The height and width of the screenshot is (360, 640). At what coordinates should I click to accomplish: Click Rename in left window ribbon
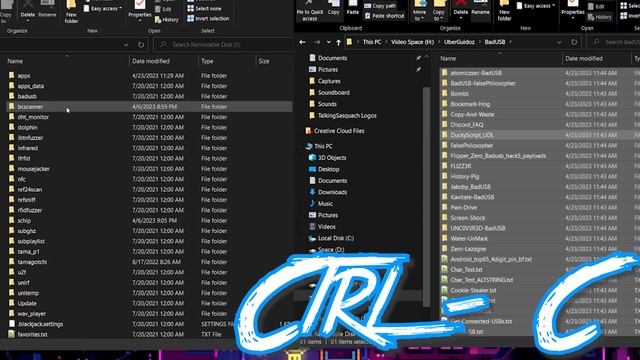[x=47, y=10]
